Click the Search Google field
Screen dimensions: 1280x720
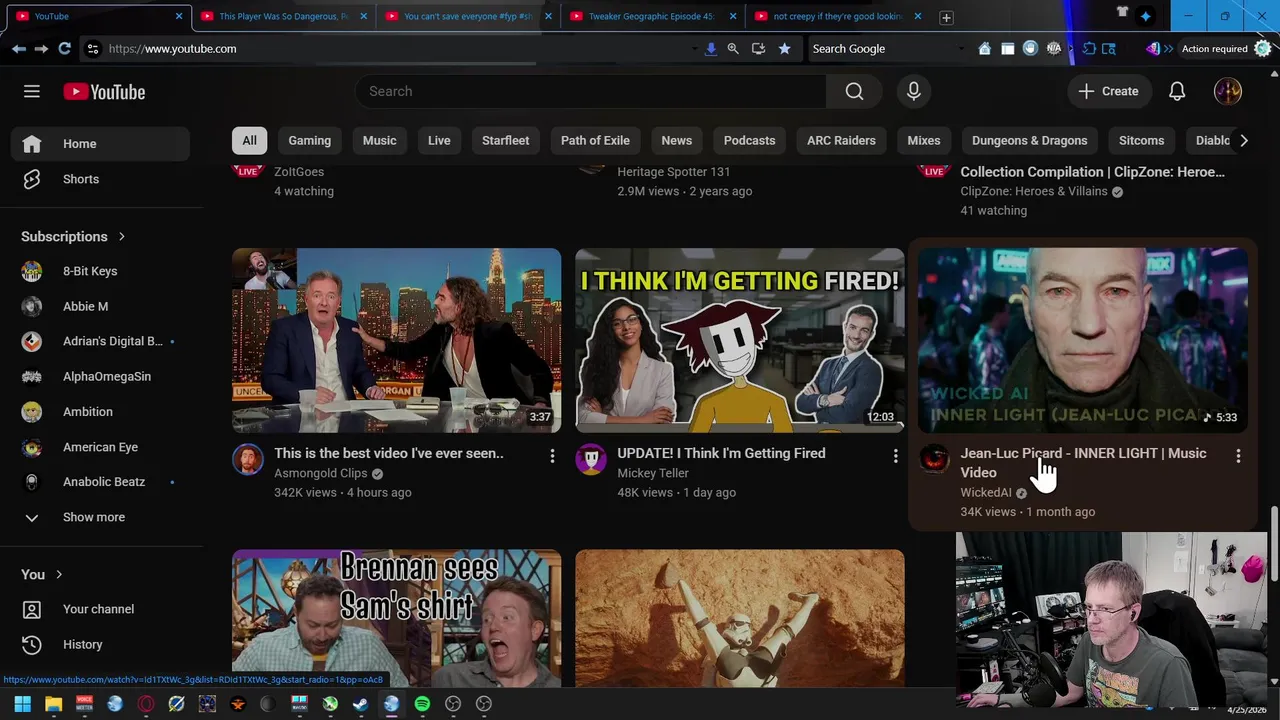885,48
